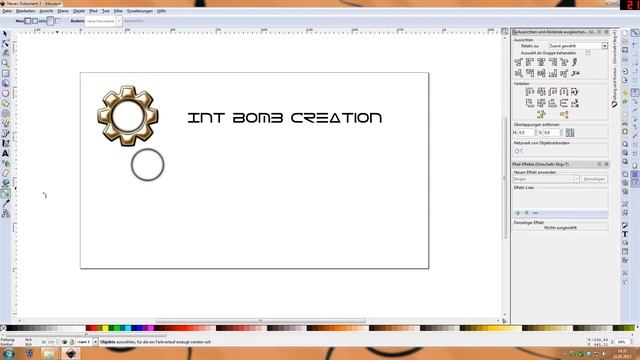Click the first align icon in Ausrichten row
Viewport: 640px width, 360px height.
pyautogui.click(x=518, y=62)
